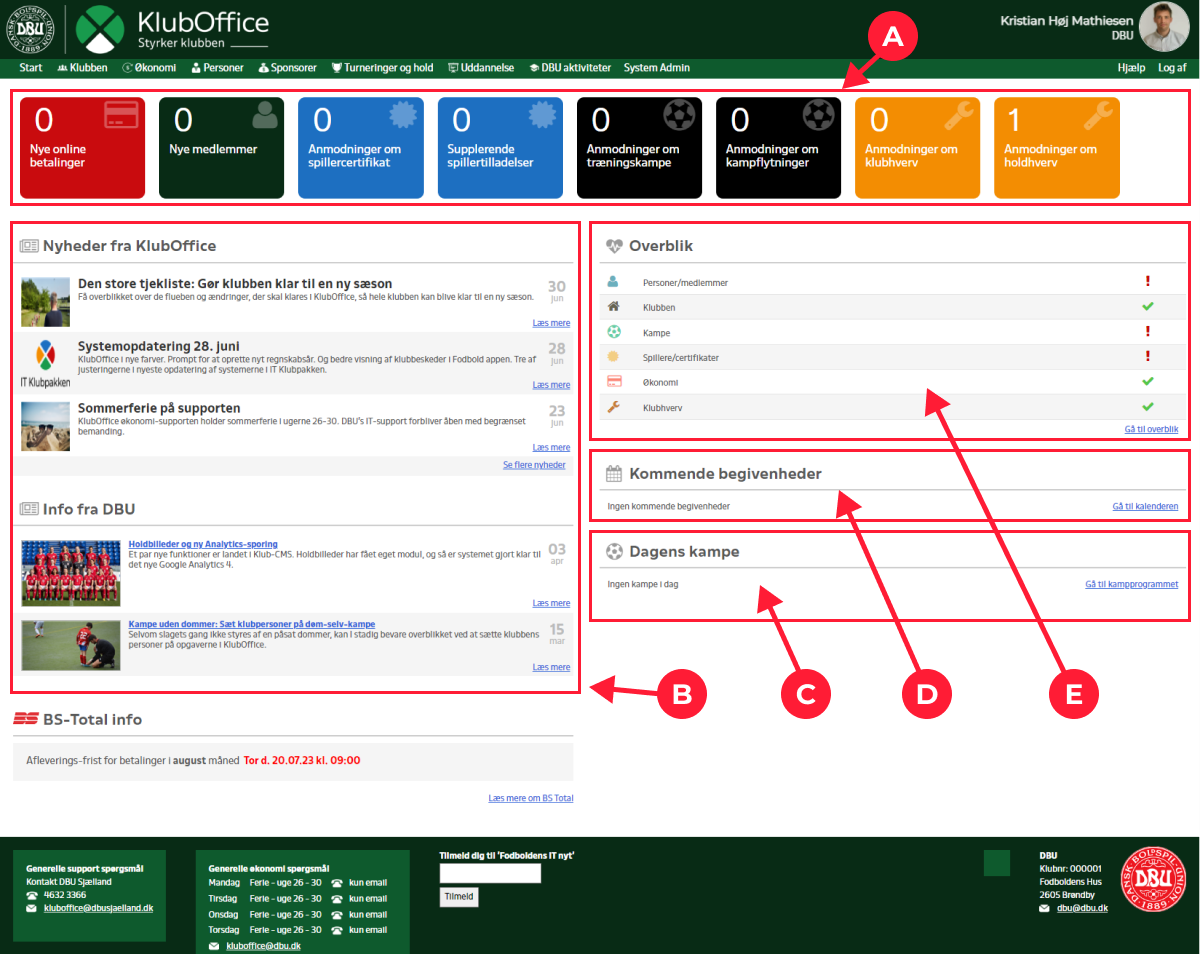Click the newspaper icon beside Nyheder fra KlubOffice
Viewport: 1200px width, 955px height.
coord(29,246)
